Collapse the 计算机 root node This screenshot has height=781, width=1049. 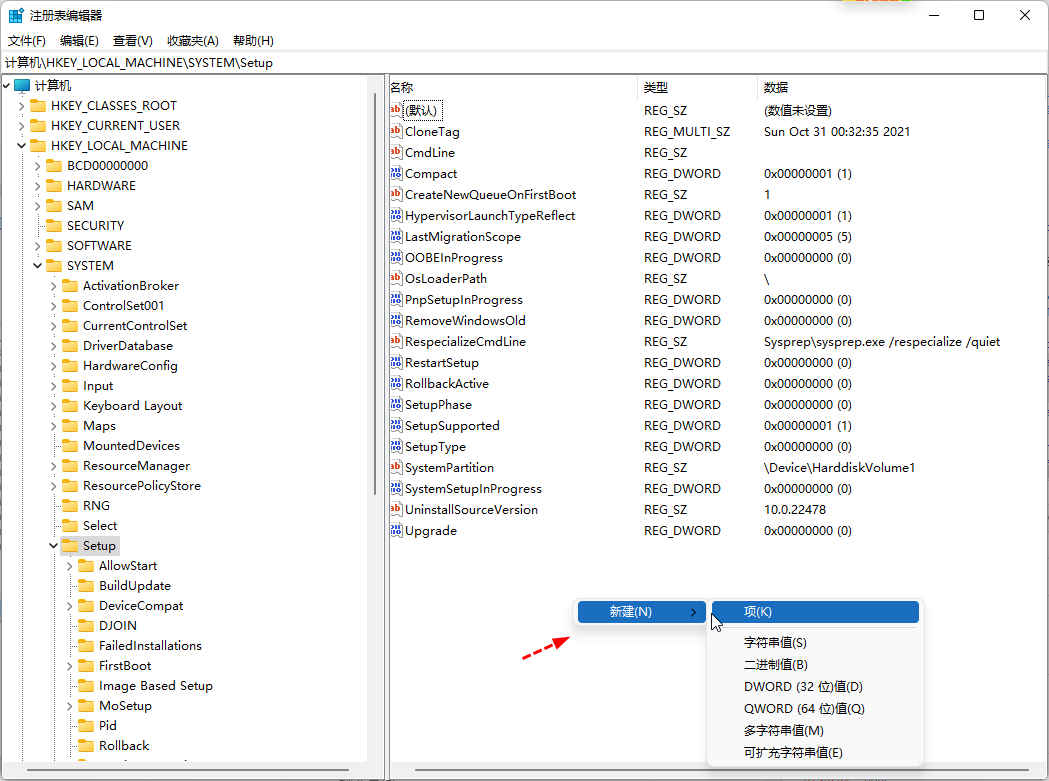[6, 86]
